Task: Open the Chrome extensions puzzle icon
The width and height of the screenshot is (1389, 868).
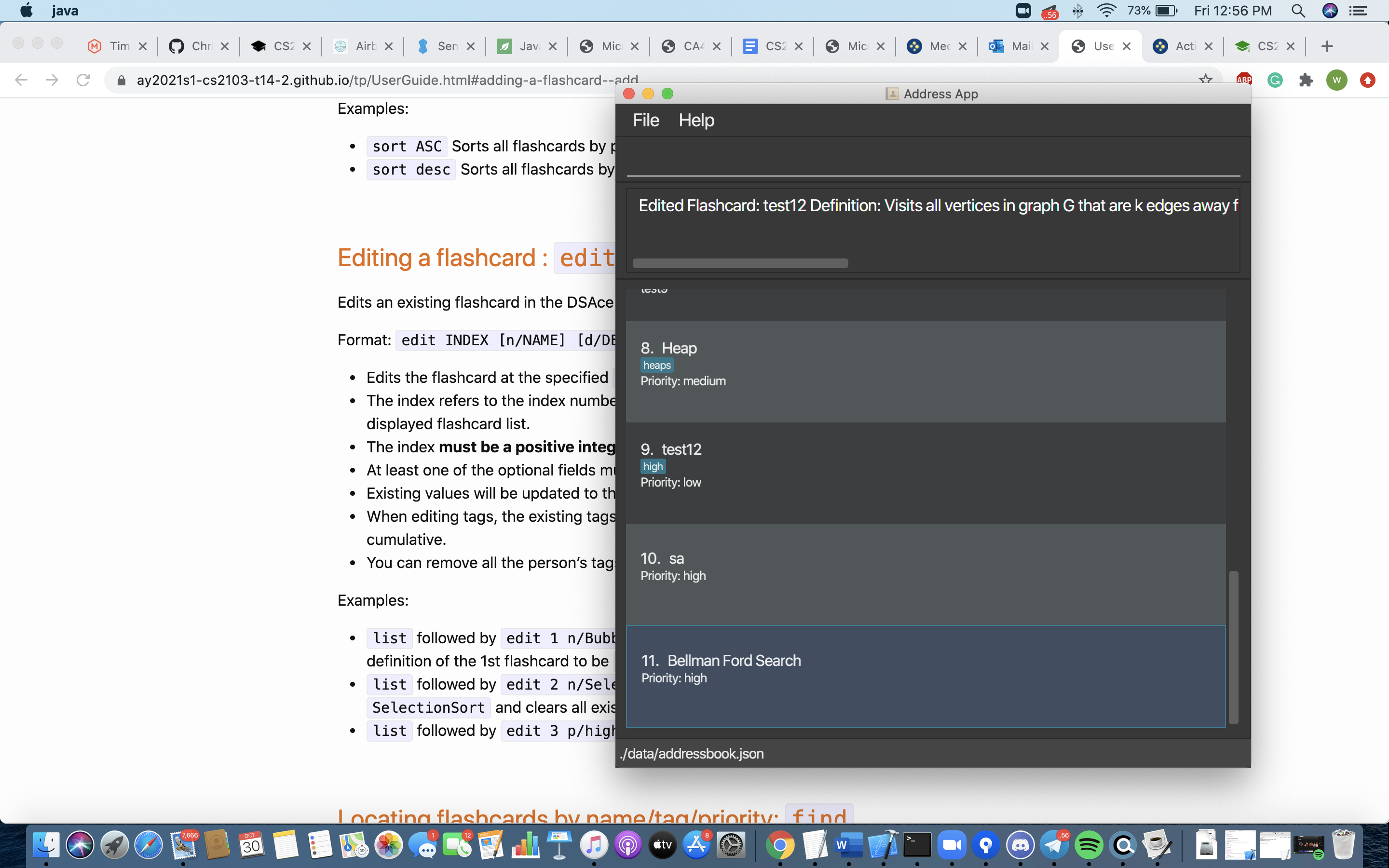Action: (1306, 80)
